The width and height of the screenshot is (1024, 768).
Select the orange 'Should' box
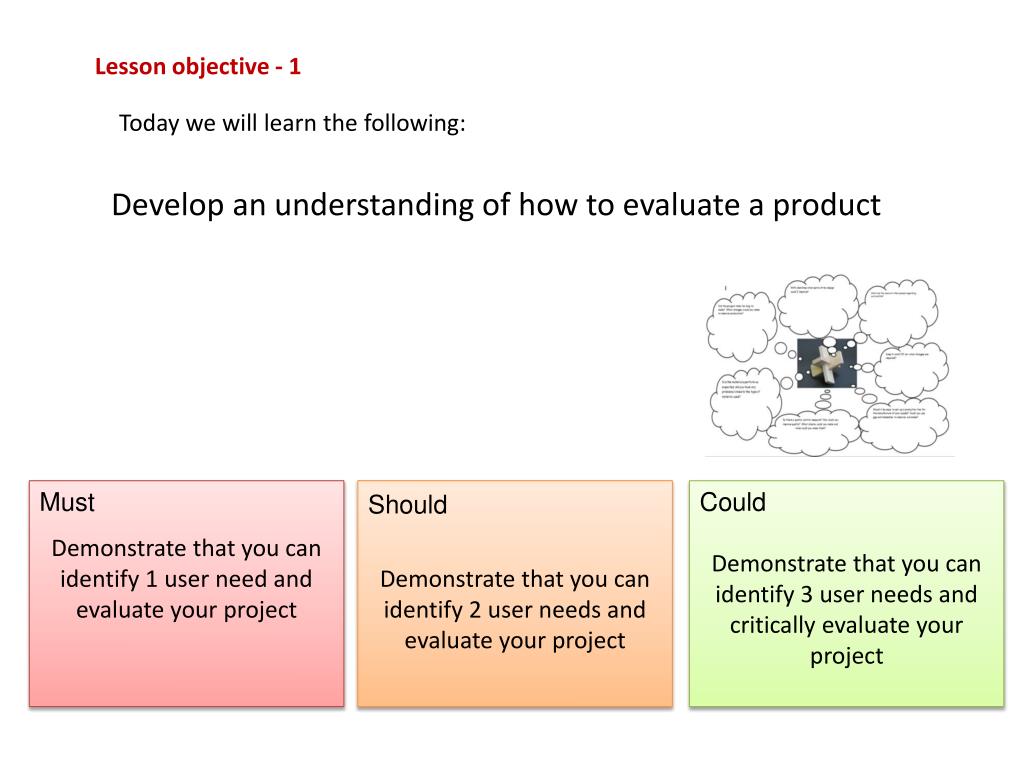(x=515, y=594)
